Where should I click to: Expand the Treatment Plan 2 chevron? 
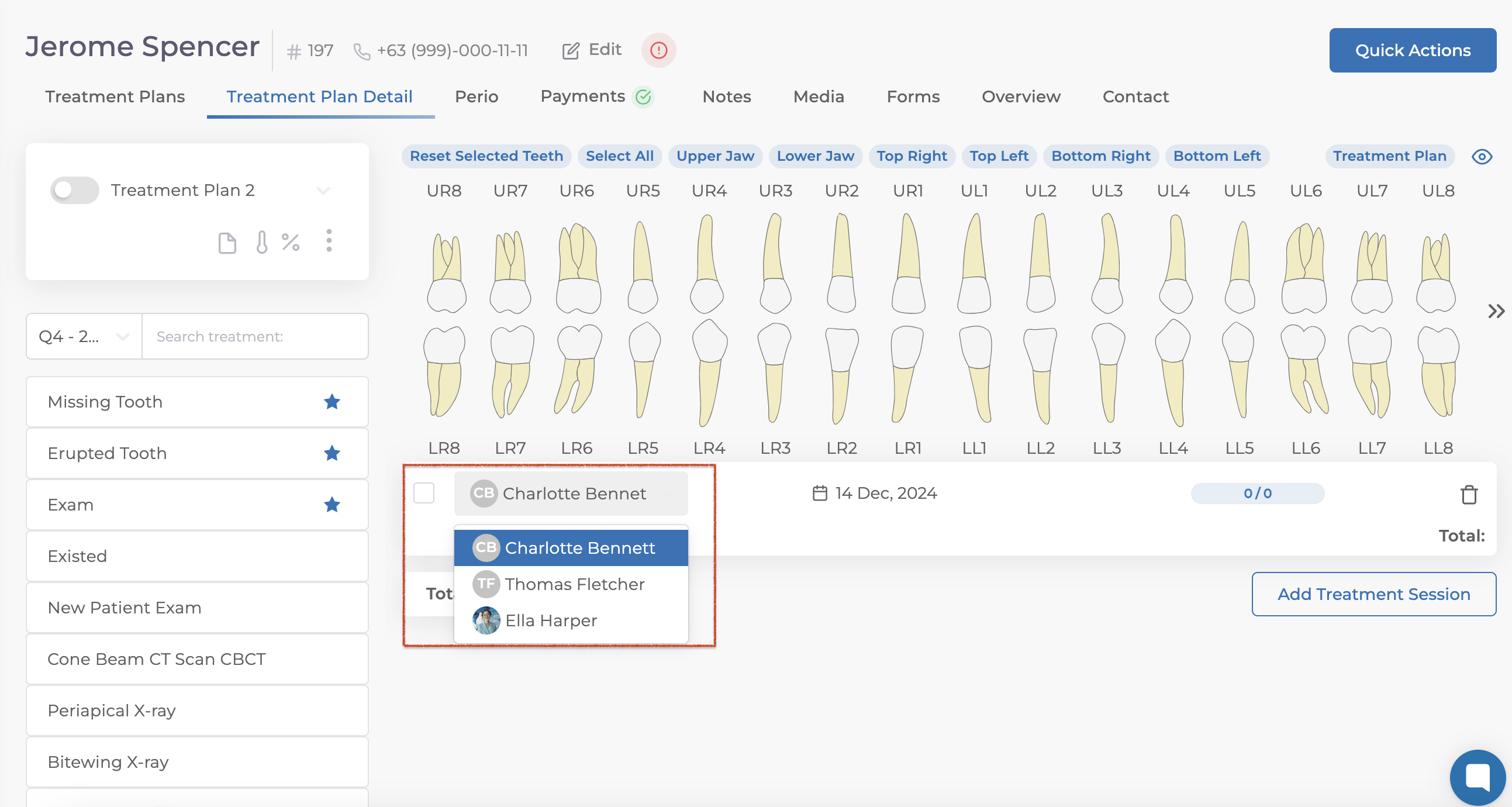(x=323, y=190)
